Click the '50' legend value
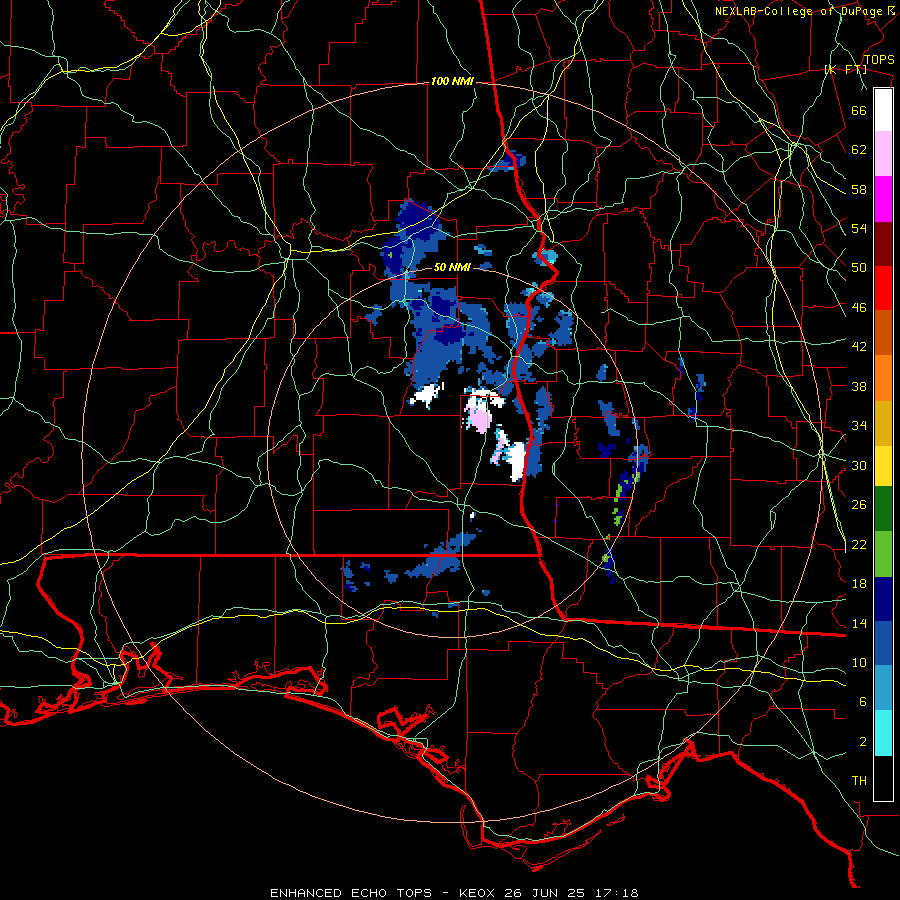The width and height of the screenshot is (900, 900). [859, 268]
